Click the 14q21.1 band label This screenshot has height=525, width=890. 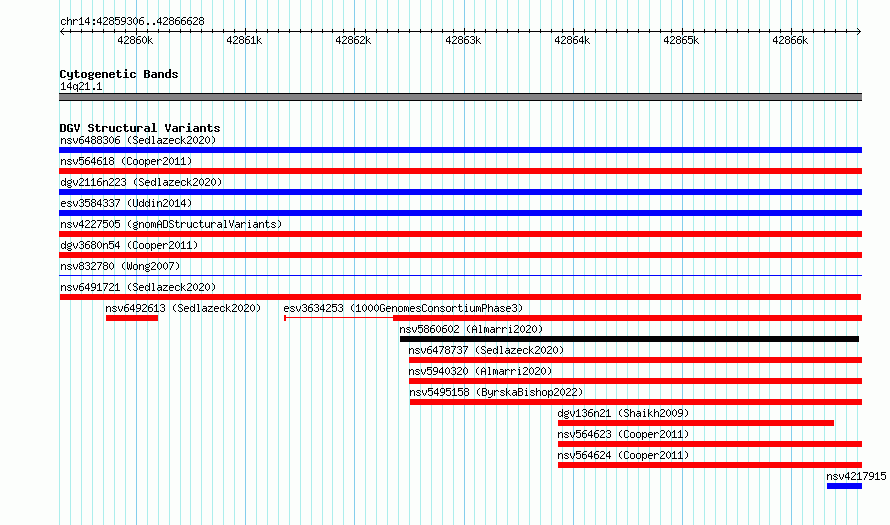(81, 86)
